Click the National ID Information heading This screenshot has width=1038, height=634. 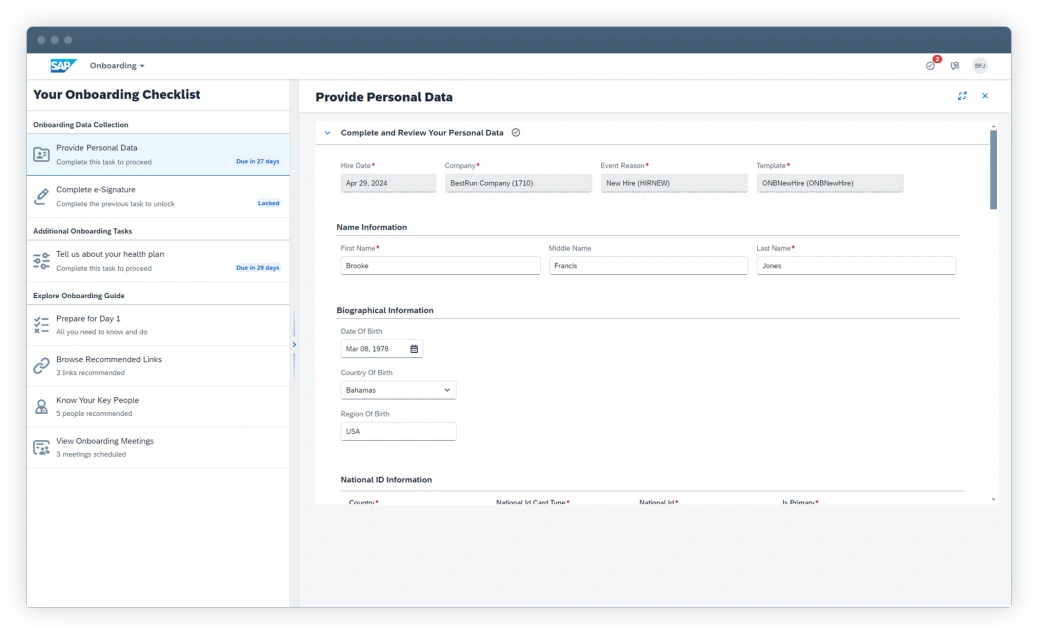pos(386,480)
